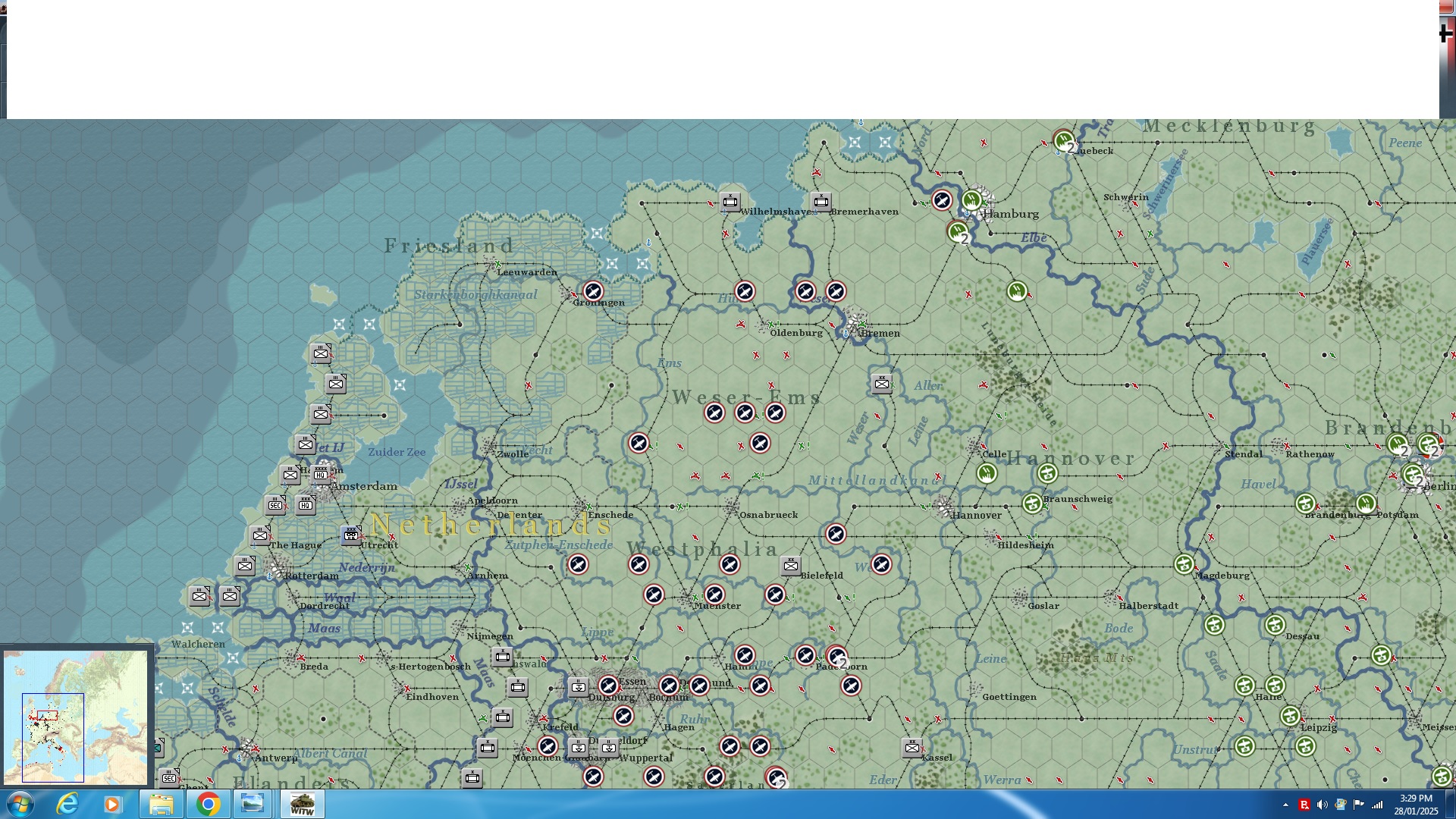
Task: Select the unit counter at Utrecht
Action: [351, 535]
